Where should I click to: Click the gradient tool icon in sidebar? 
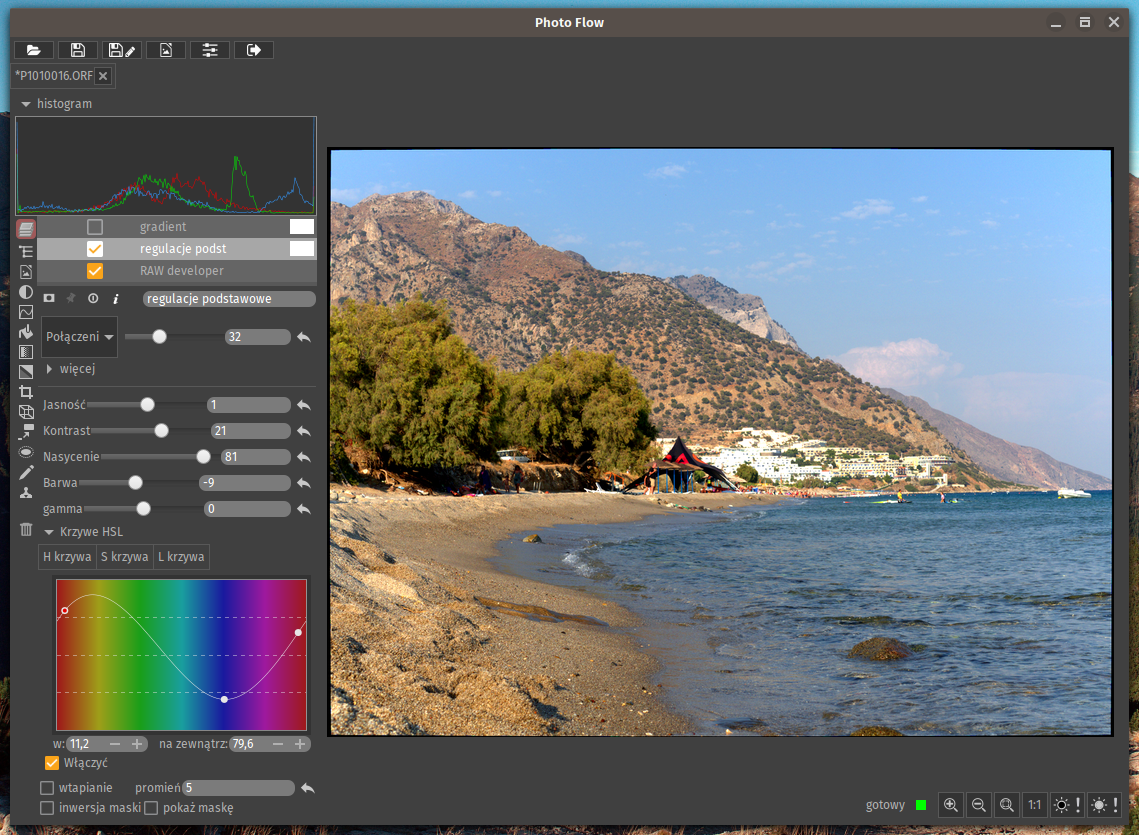click(x=26, y=352)
